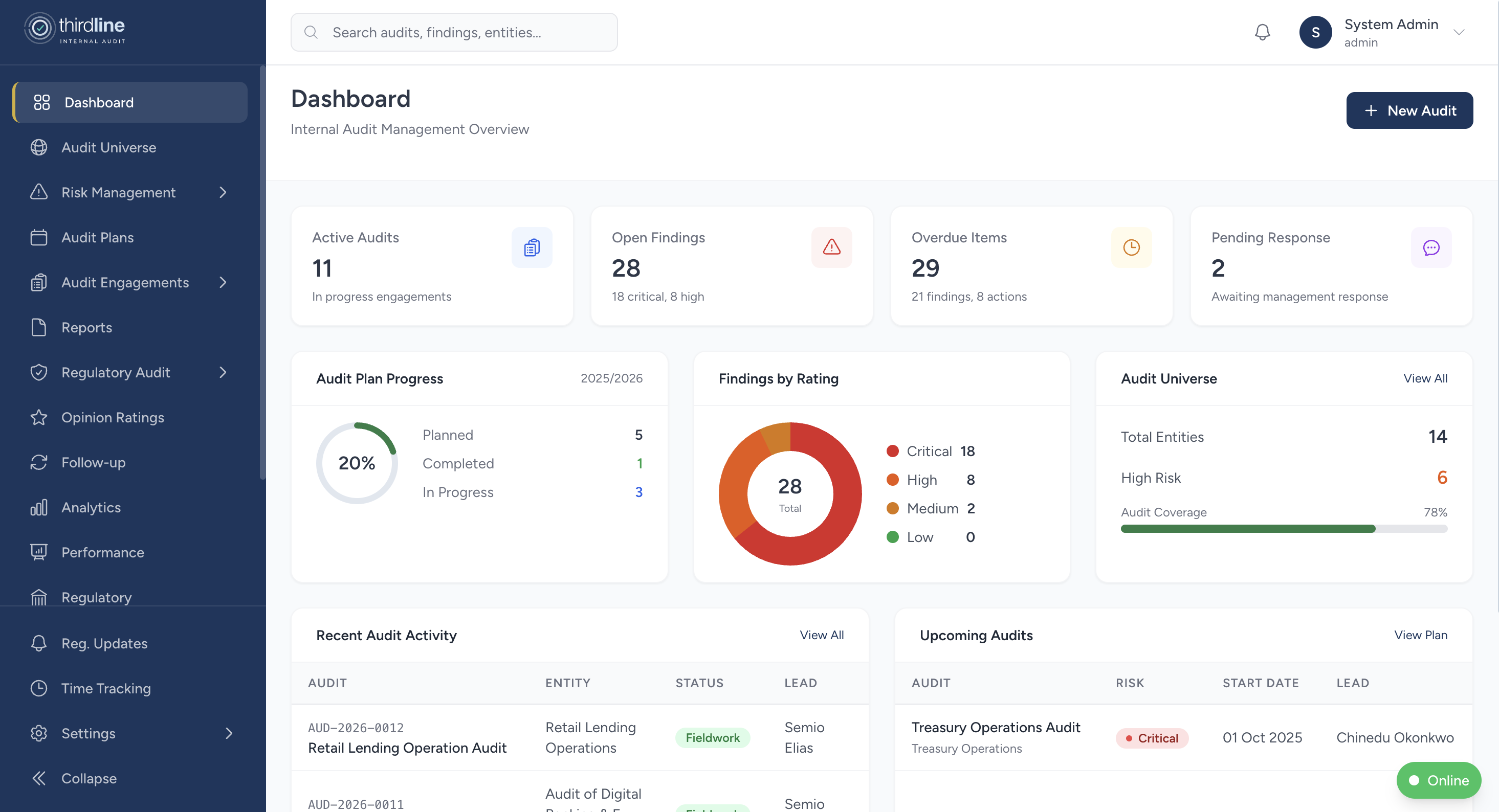Click the Reports document icon
Screen dimensions: 1499x812
(38, 327)
